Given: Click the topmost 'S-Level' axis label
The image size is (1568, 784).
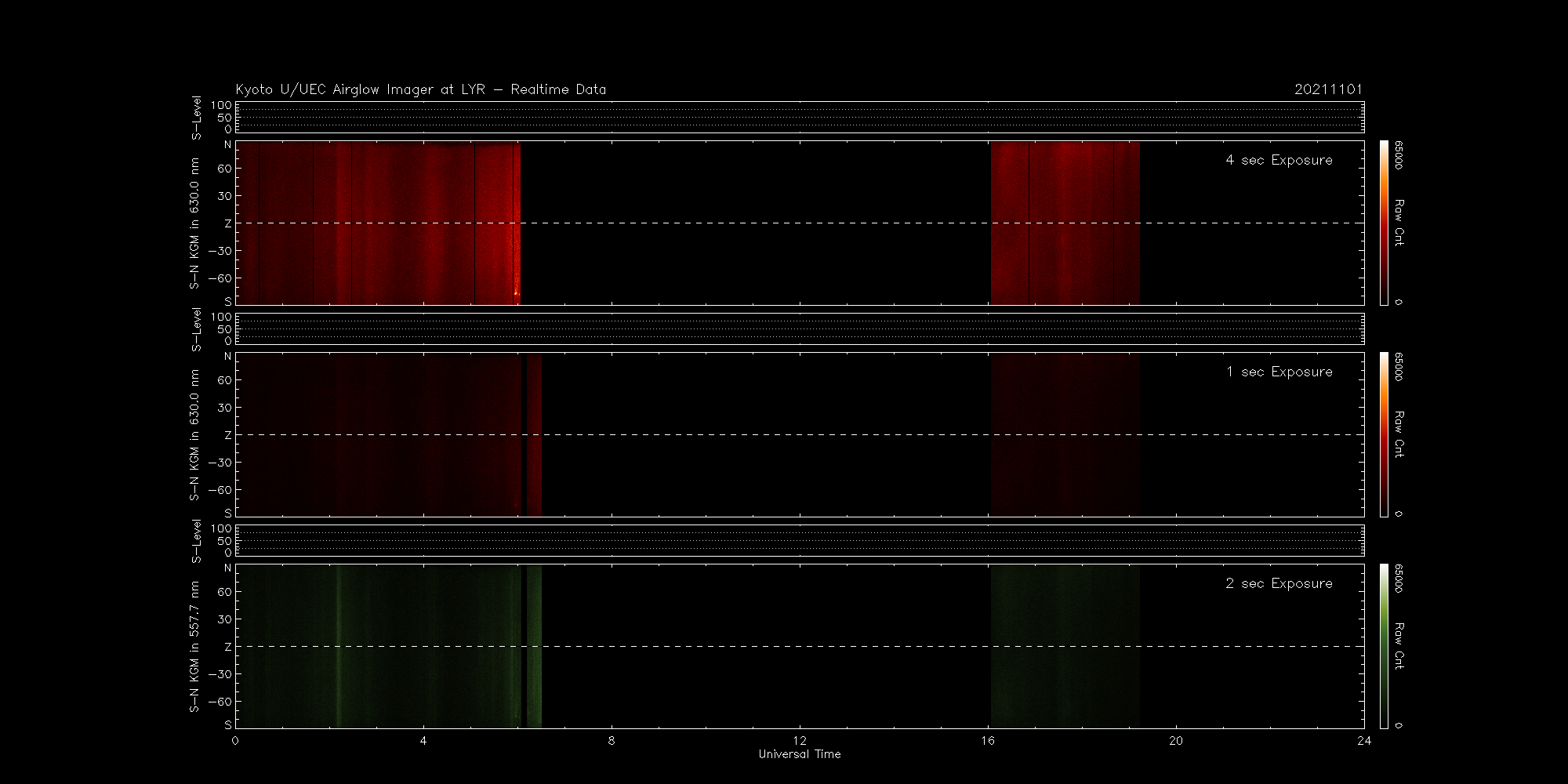Looking at the screenshot, I should [x=196, y=118].
